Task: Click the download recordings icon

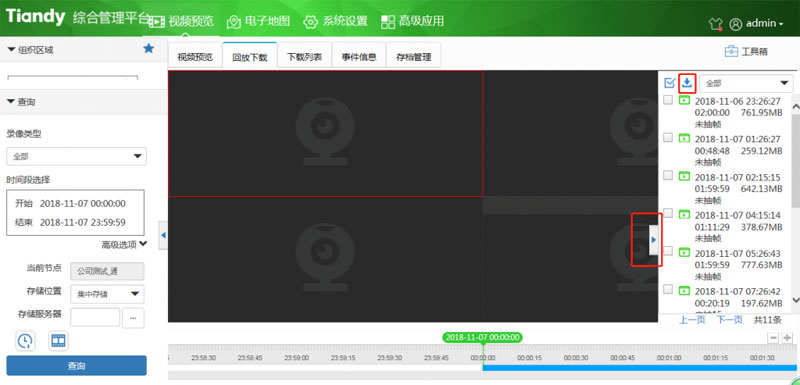Action: click(687, 83)
